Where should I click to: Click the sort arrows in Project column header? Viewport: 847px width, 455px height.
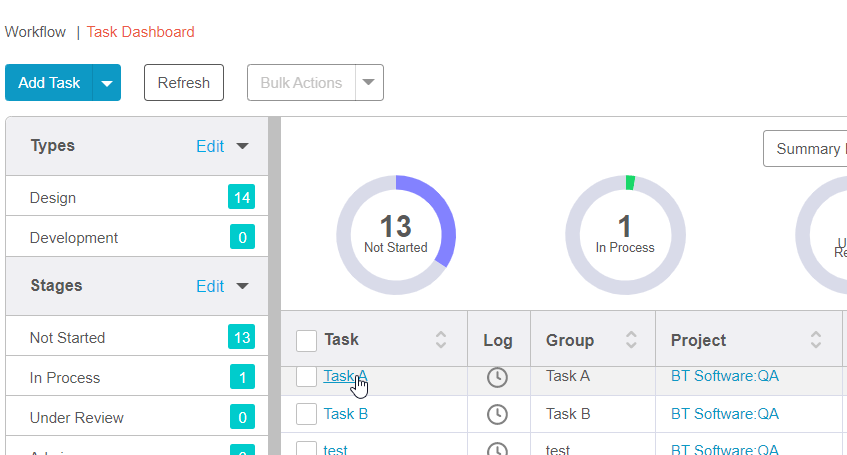[816, 340]
